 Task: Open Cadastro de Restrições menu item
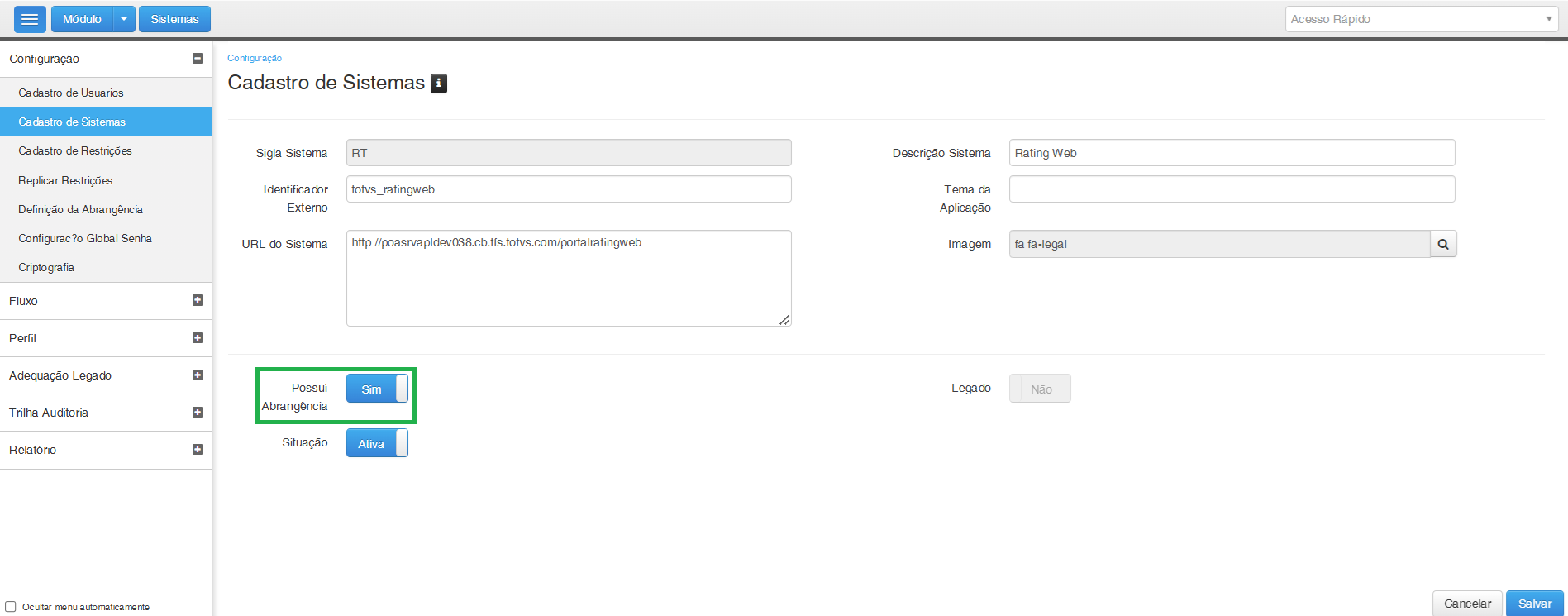tap(106, 150)
